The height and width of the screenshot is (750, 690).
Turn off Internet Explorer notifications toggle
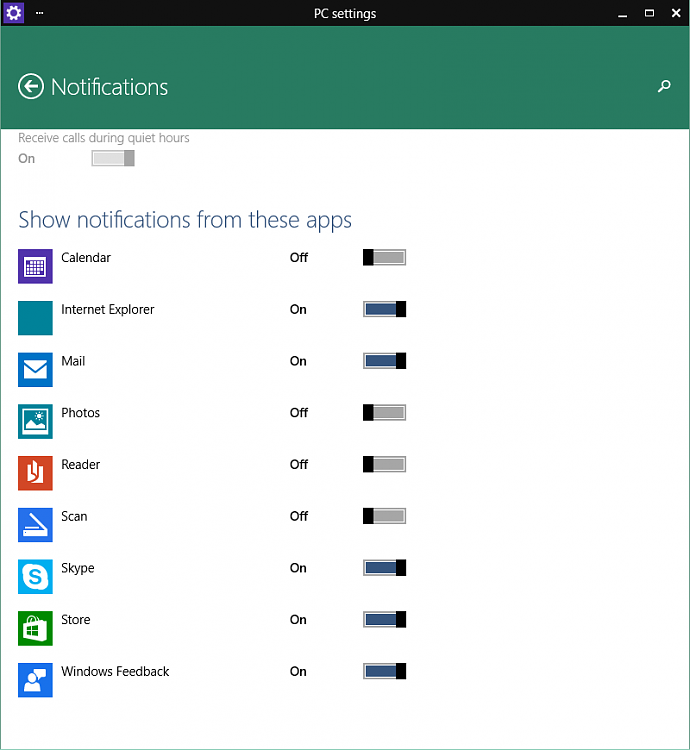point(384,309)
